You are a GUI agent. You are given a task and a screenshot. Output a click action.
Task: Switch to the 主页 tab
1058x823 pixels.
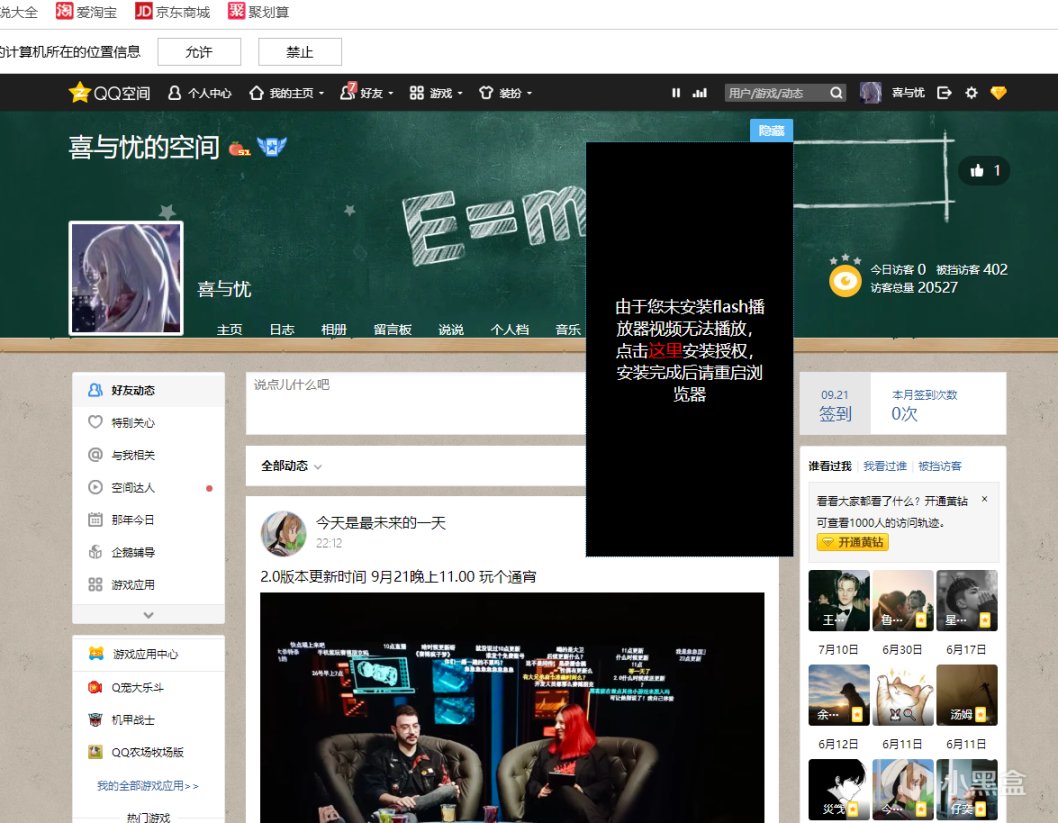(229, 329)
